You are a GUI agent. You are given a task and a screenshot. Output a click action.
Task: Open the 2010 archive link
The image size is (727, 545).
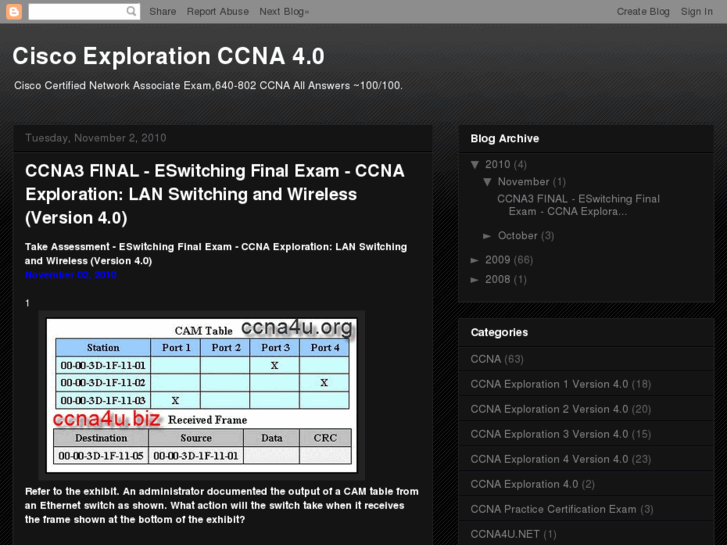(x=497, y=165)
